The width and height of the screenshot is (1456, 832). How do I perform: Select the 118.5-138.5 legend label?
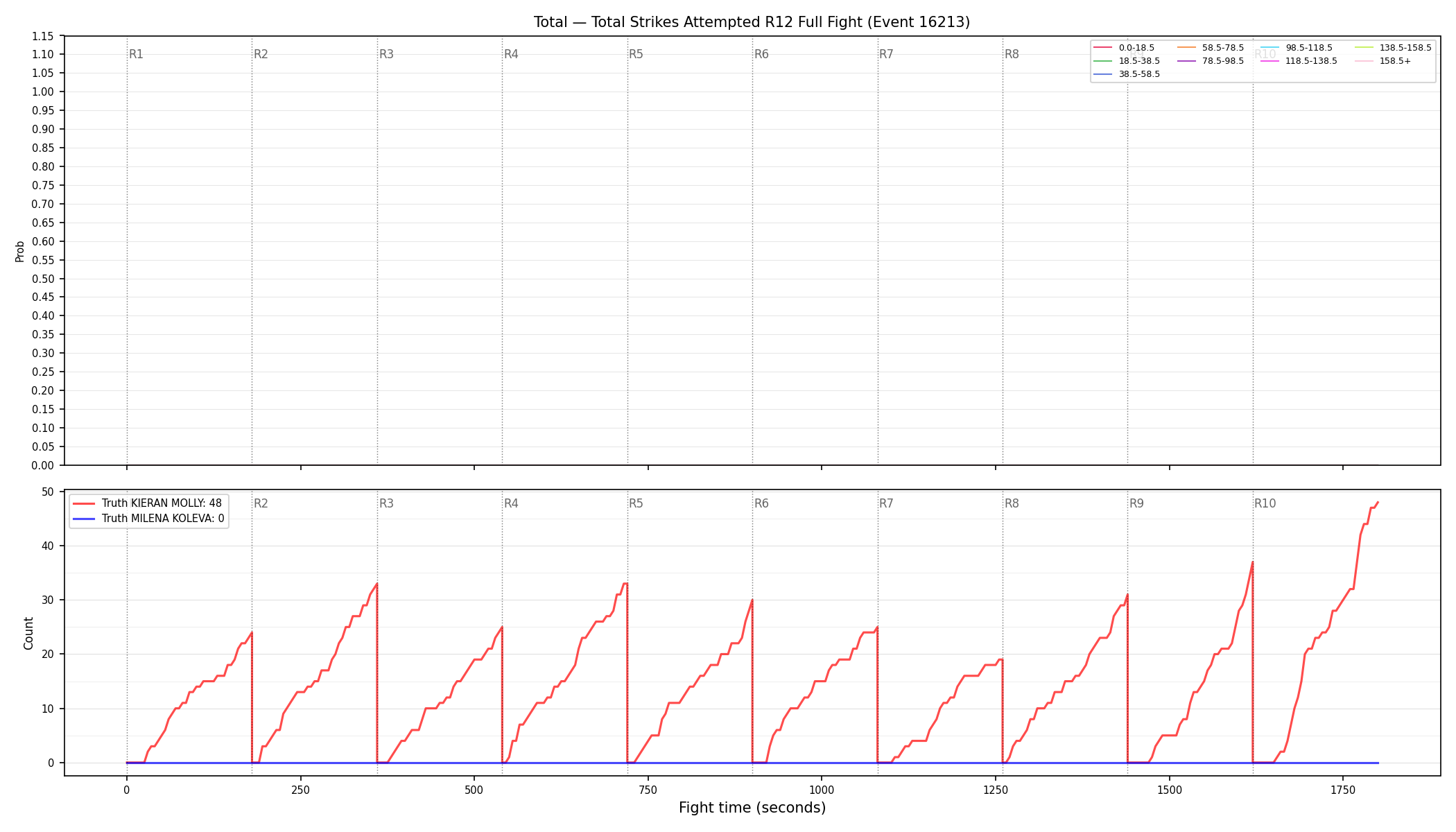tap(1311, 61)
